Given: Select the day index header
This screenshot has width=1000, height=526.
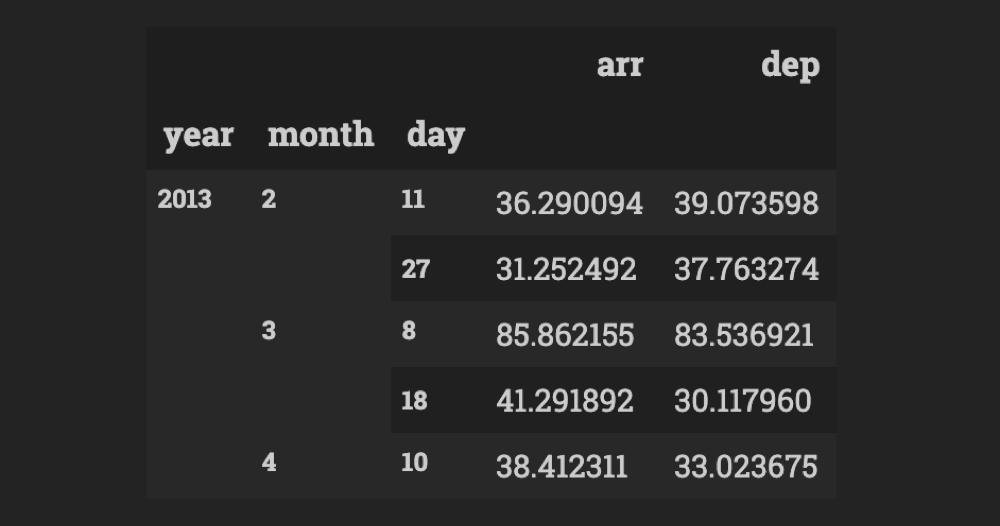Looking at the screenshot, I should (x=436, y=135).
